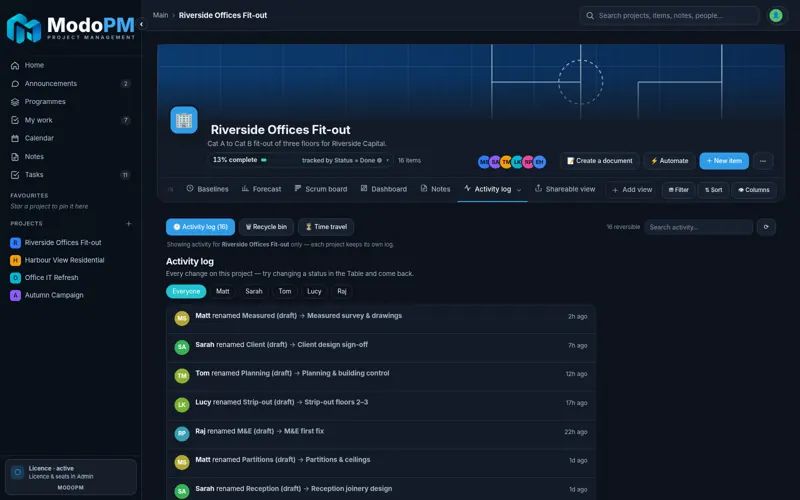This screenshot has width=800, height=500.
Task: Open the Automate button
Action: 669,161
